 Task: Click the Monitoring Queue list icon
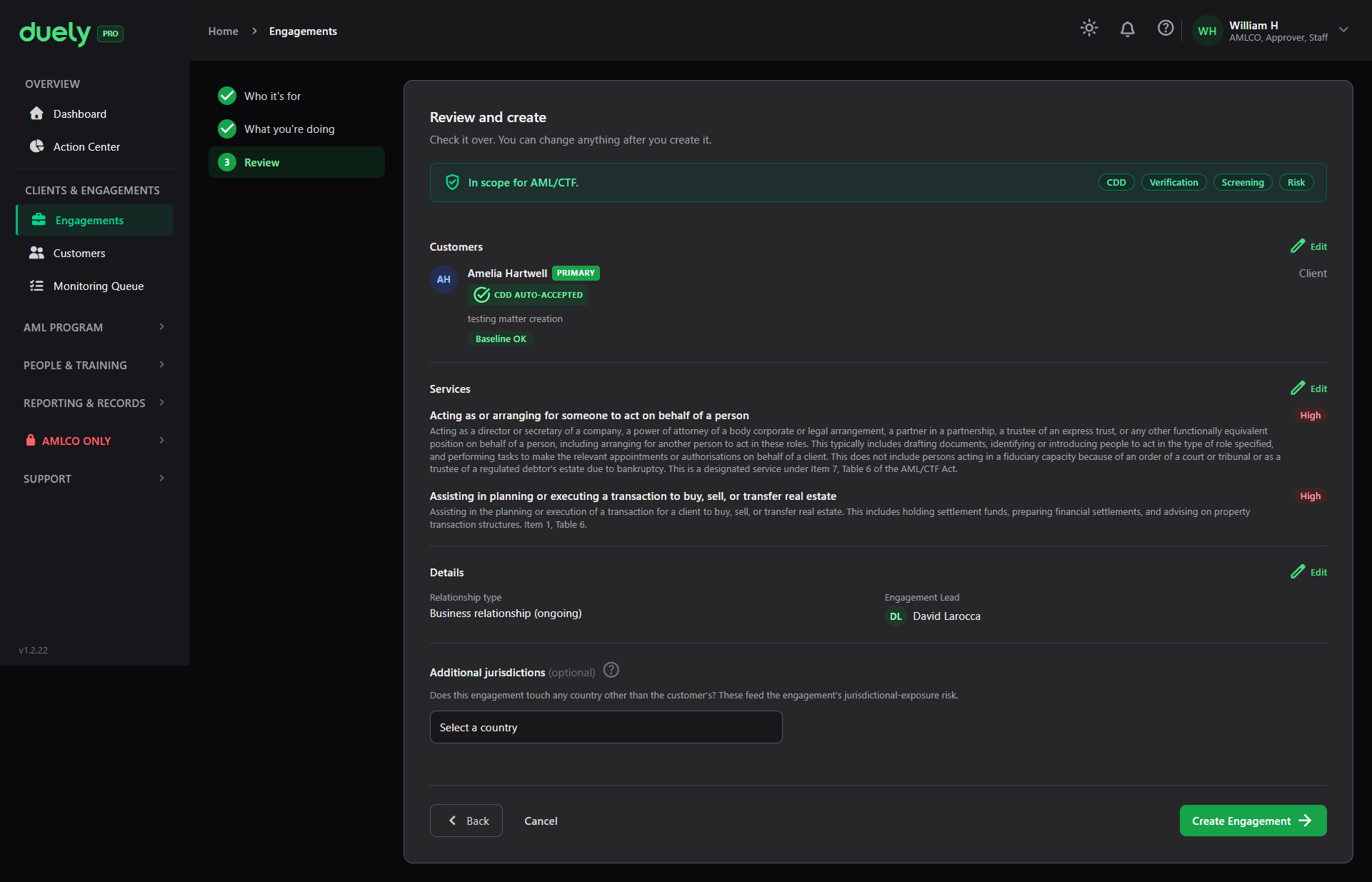point(36,286)
